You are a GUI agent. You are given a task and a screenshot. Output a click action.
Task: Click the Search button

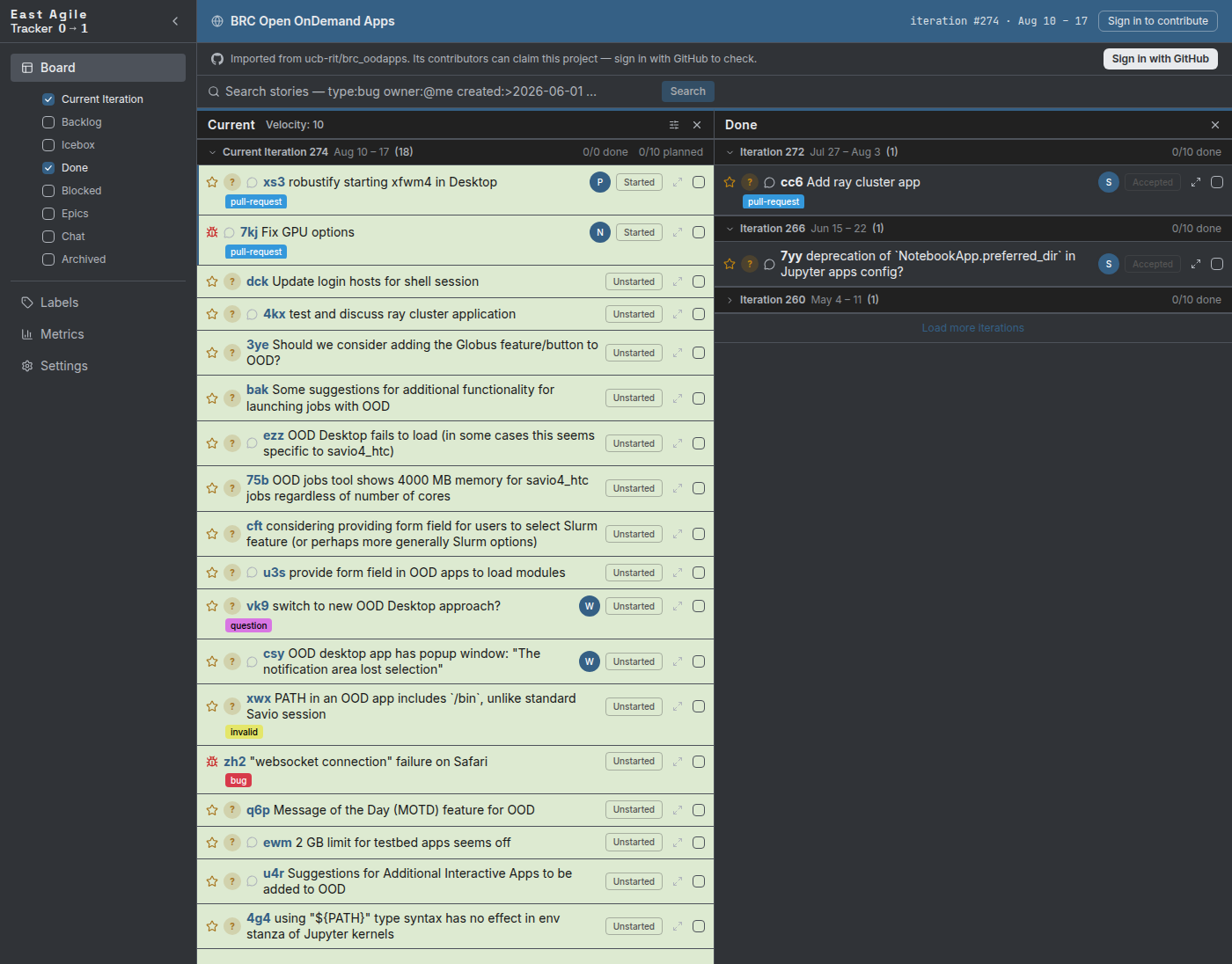click(x=688, y=91)
